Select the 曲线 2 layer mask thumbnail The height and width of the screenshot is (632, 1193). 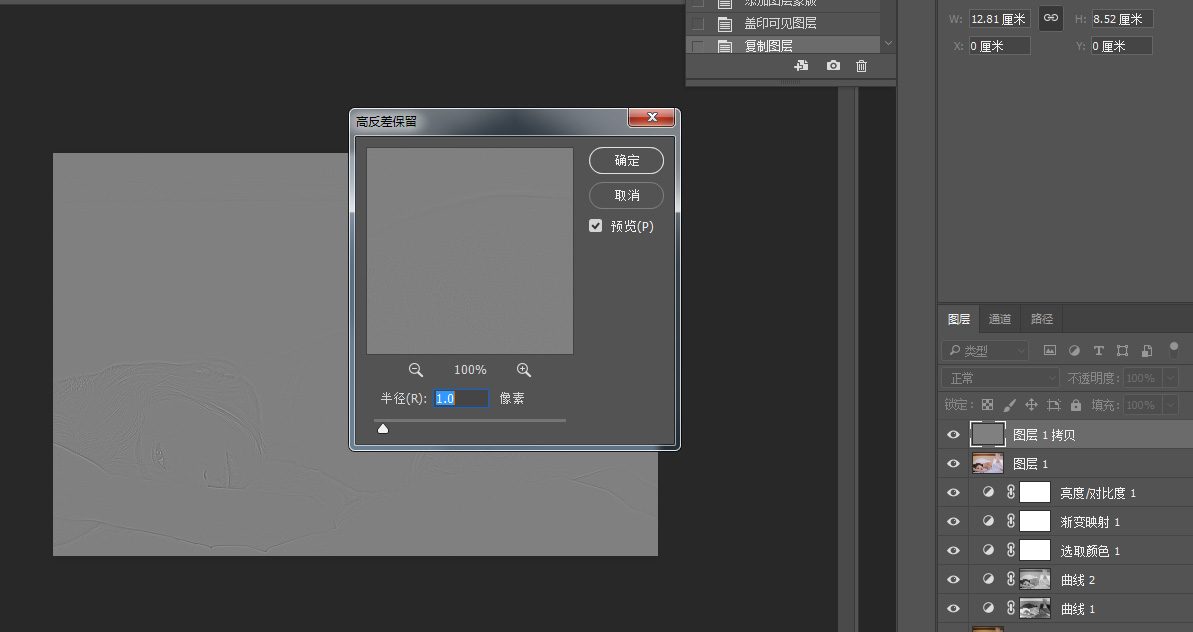(1035, 580)
